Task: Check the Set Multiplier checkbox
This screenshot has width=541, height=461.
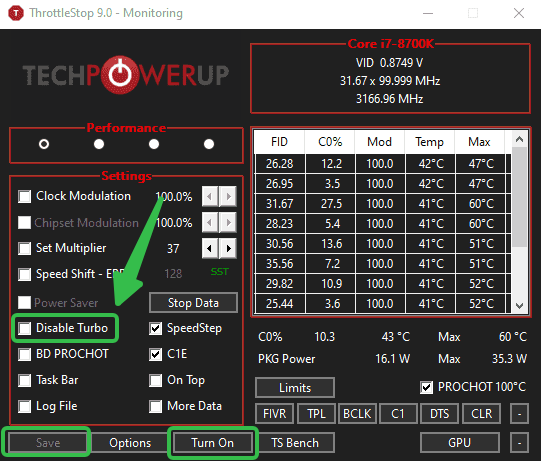Action: point(24,248)
